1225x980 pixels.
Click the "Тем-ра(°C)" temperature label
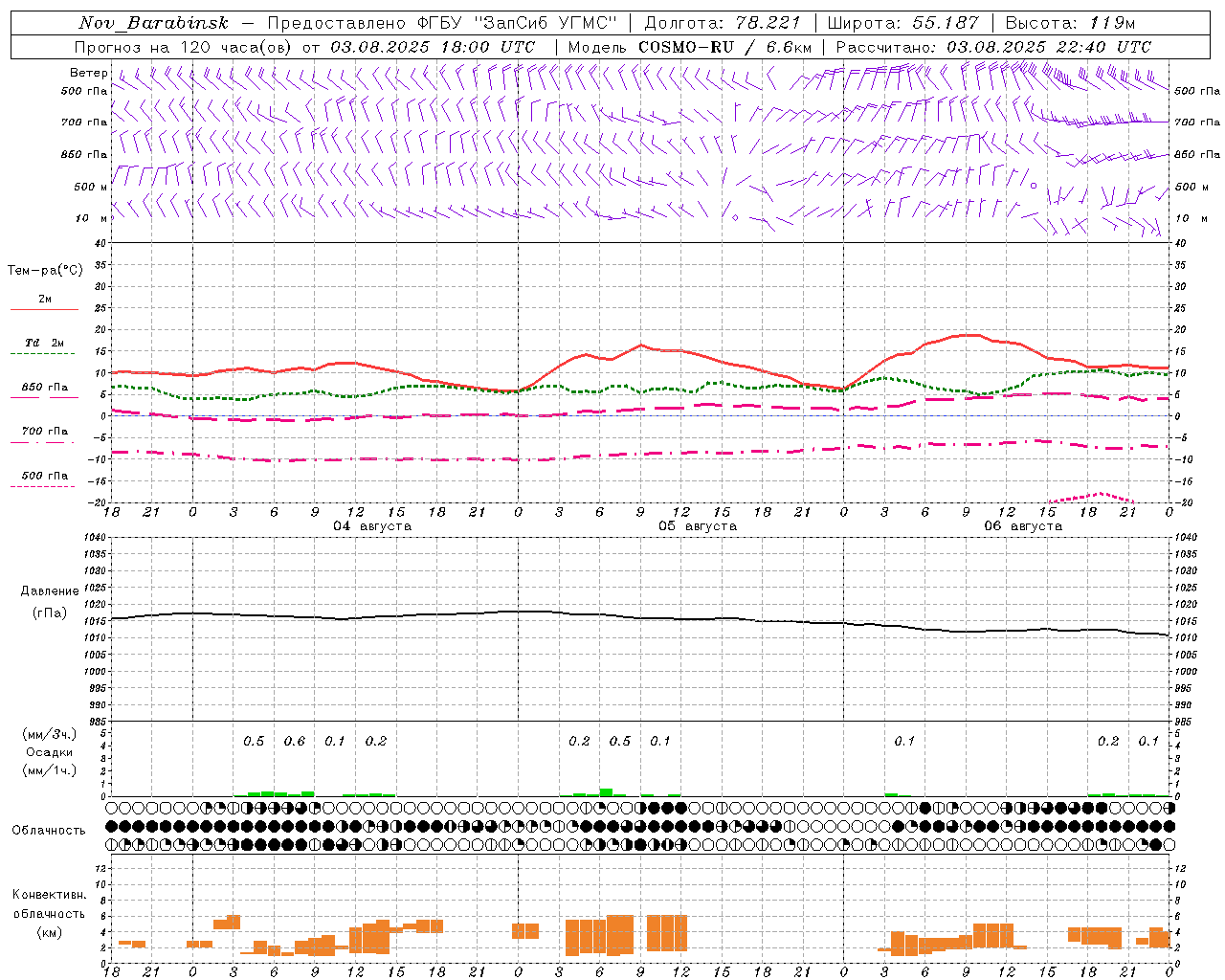click(x=45, y=271)
